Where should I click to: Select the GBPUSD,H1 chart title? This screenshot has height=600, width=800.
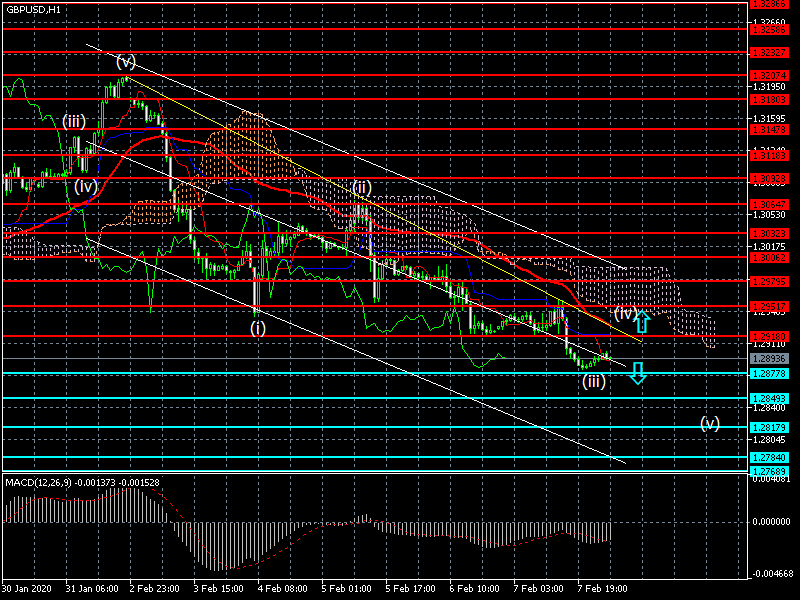[x=33, y=10]
